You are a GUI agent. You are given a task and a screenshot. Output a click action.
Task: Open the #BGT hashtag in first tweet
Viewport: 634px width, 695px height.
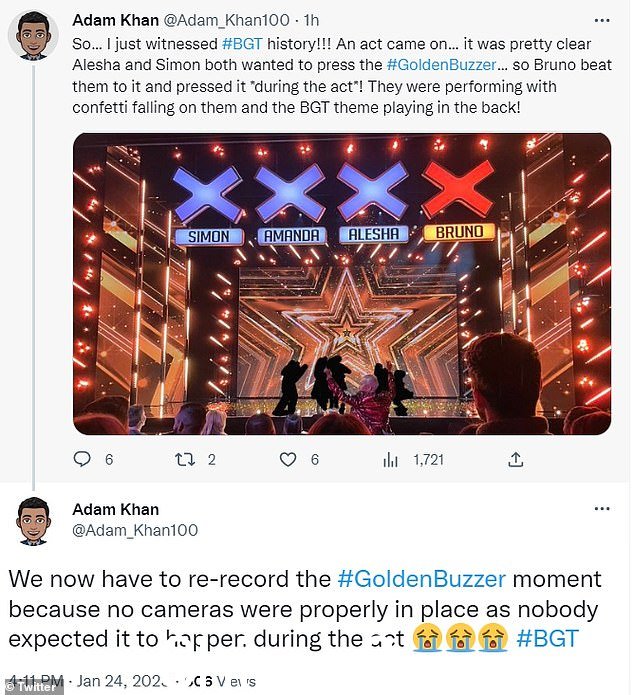(x=242, y=44)
